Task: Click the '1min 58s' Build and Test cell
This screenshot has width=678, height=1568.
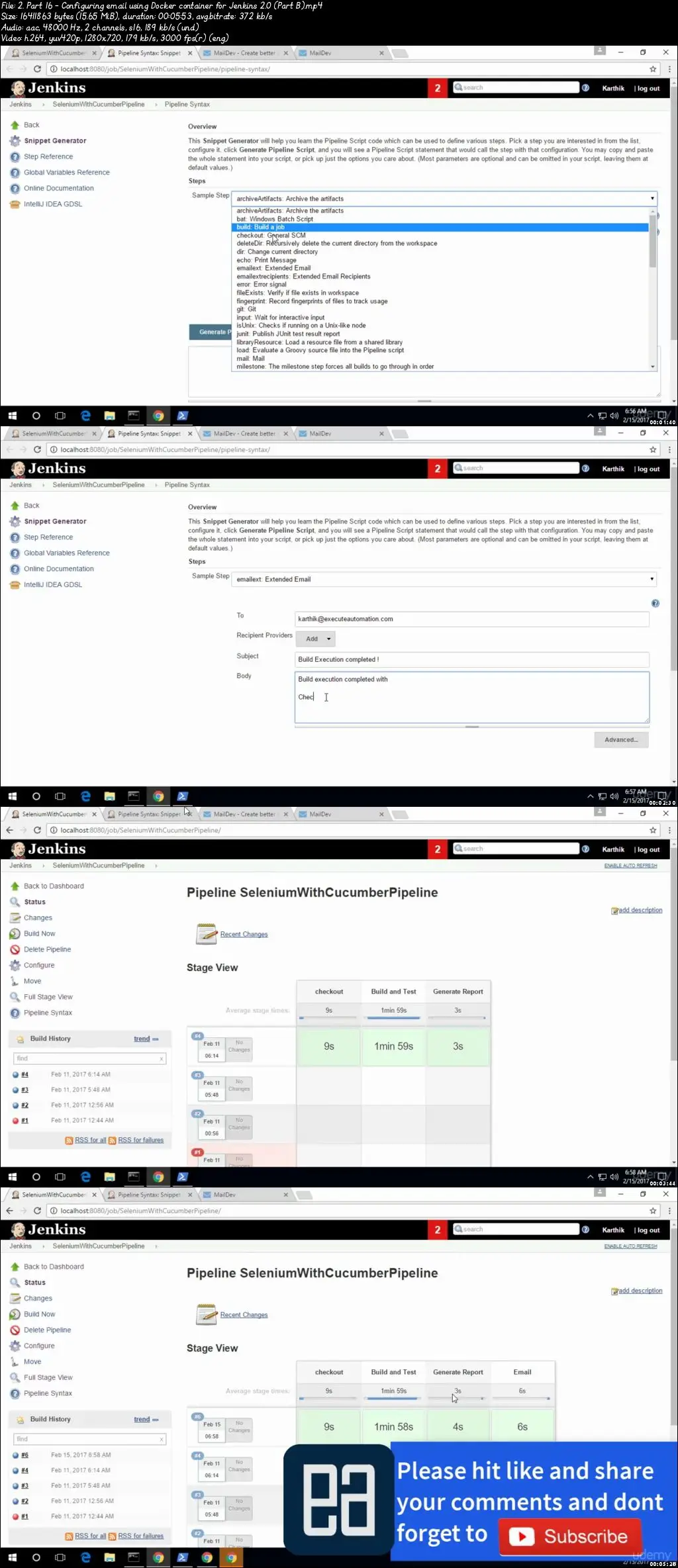Action: [x=393, y=1427]
